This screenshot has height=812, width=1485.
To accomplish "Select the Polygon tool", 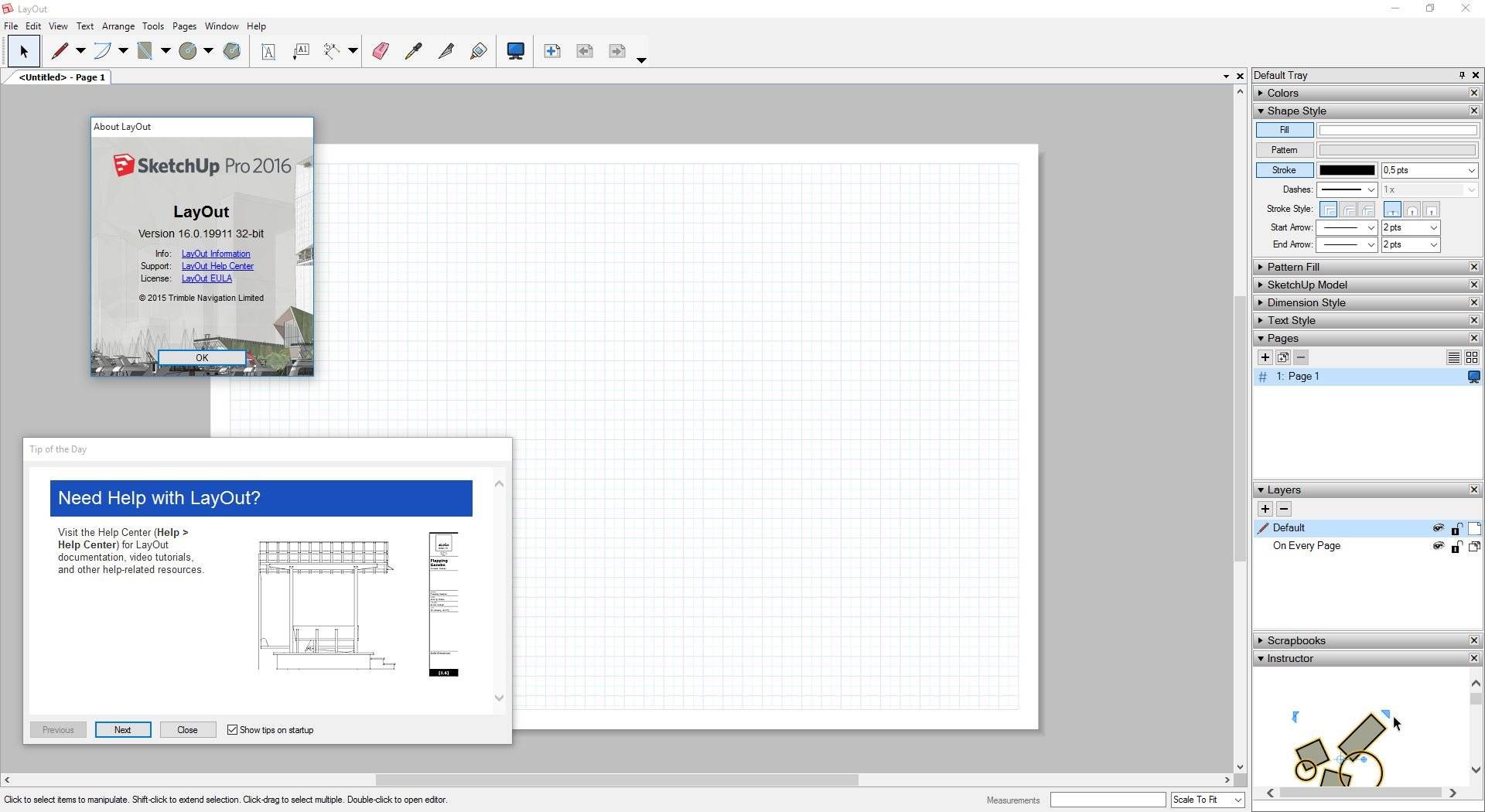I will (x=231, y=51).
